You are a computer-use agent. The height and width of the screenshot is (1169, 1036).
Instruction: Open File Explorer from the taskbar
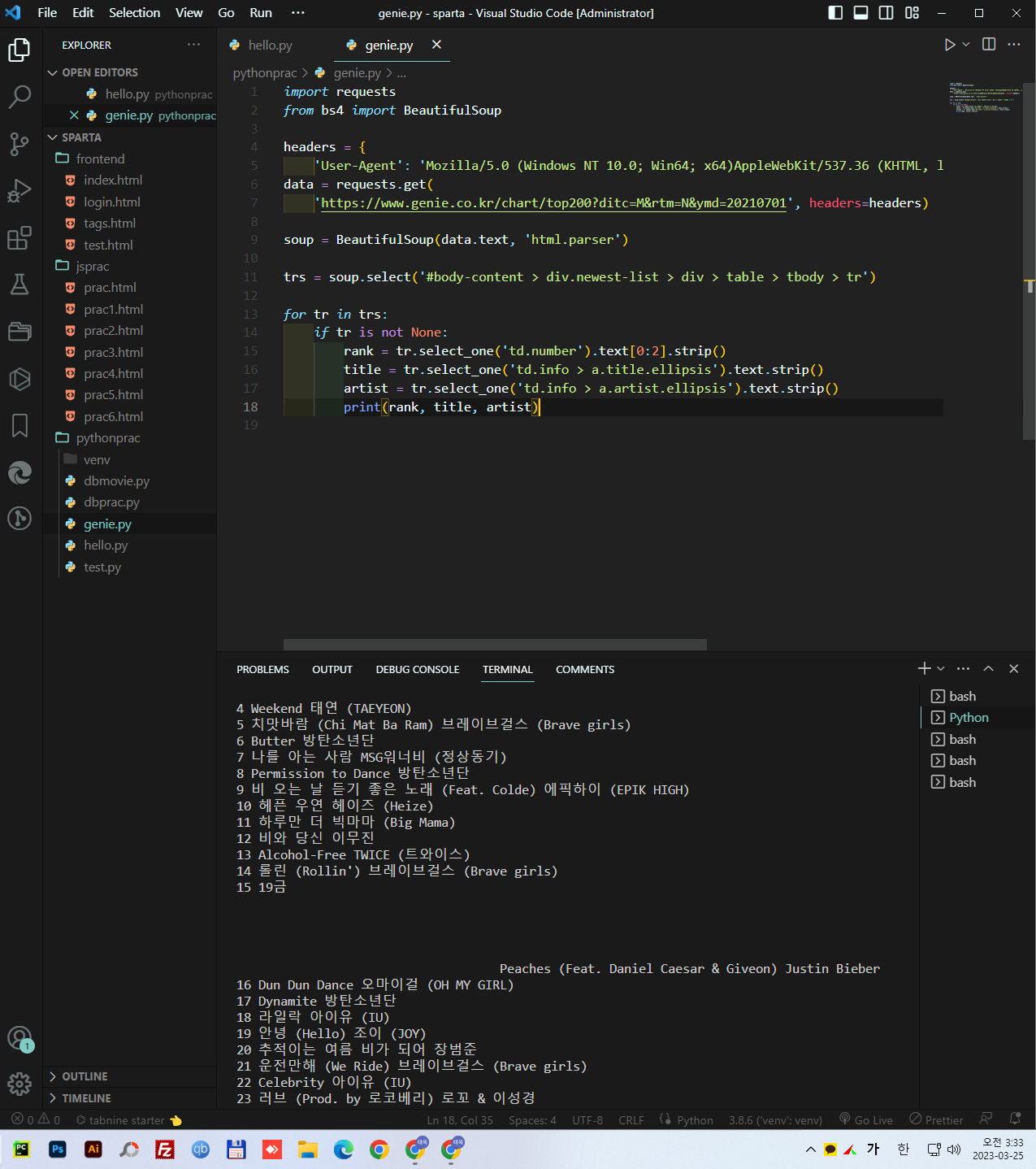308,1149
